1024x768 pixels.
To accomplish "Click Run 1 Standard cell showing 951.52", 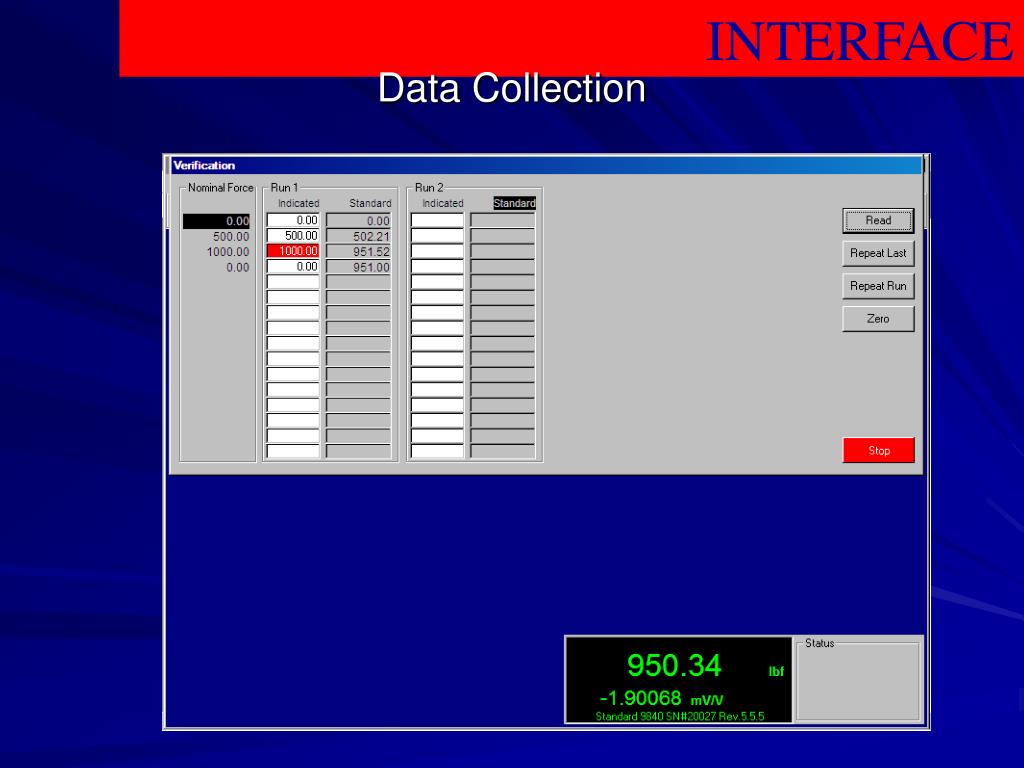I will click(359, 251).
